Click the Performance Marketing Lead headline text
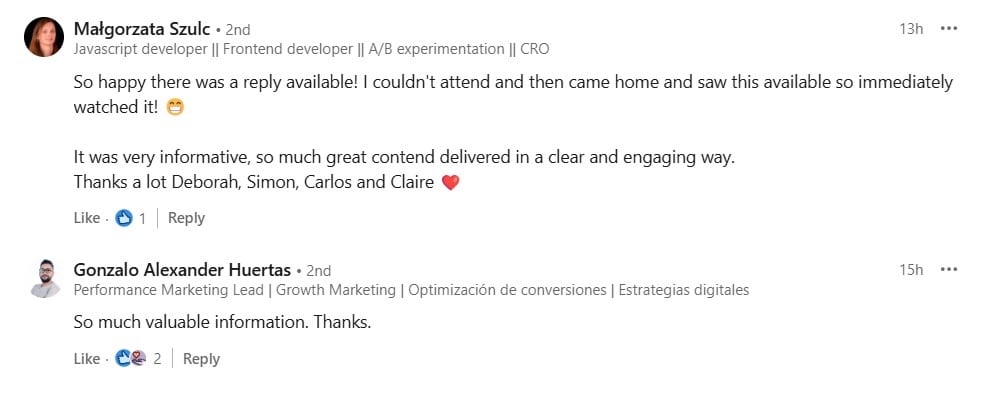Viewport: 987px width, 399px height. click(x=412, y=290)
